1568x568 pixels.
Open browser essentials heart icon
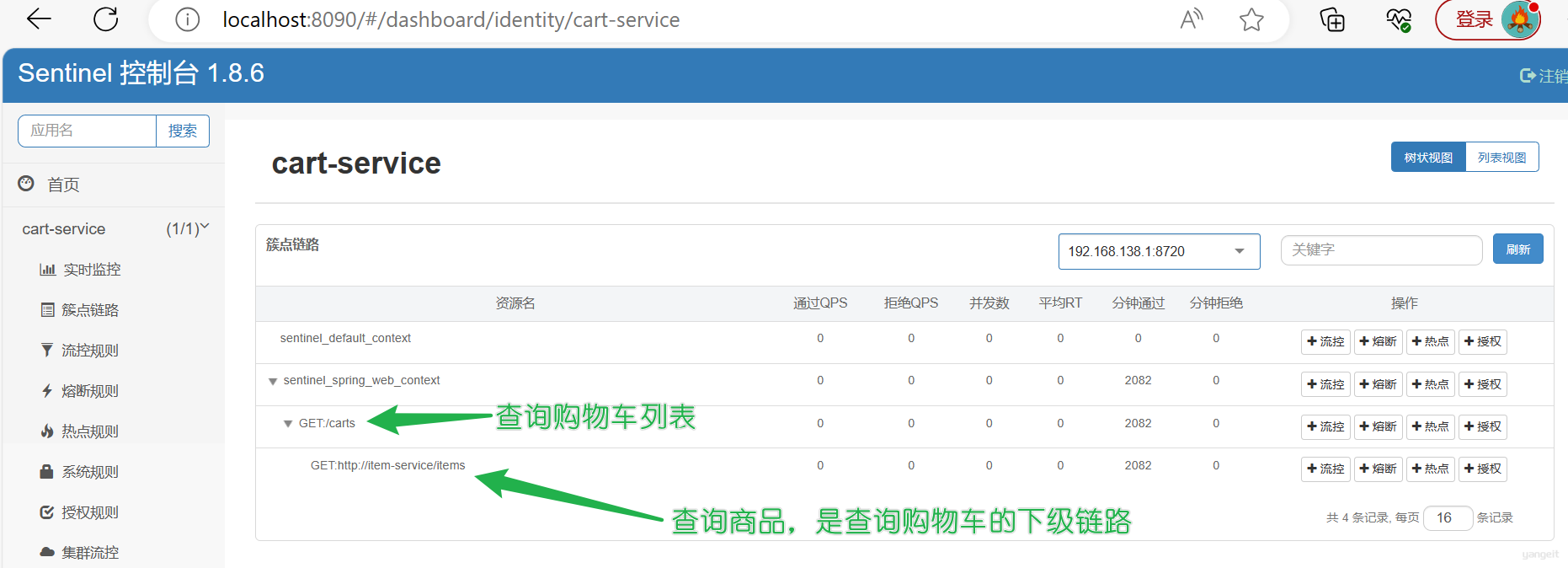click(x=1398, y=19)
